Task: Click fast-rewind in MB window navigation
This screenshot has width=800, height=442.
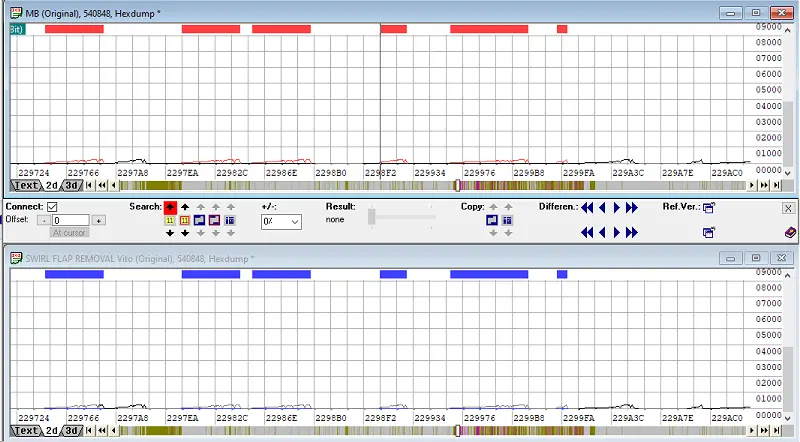Action: 102,185
